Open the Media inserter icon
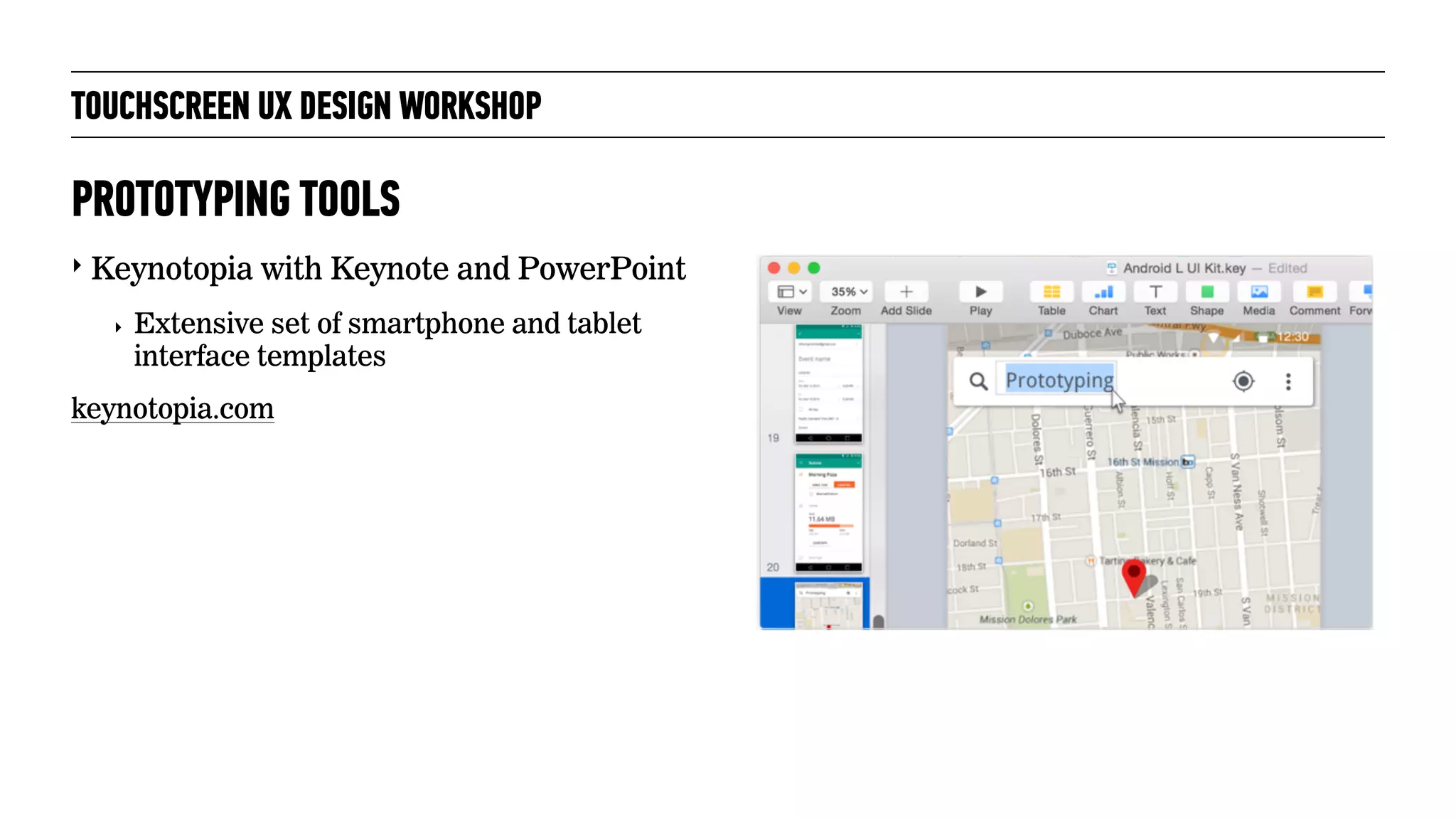This screenshot has width=1456, height=818. click(x=1259, y=292)
